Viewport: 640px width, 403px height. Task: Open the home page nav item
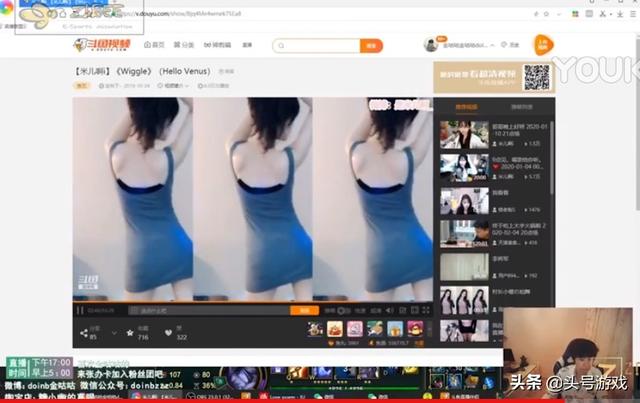(154, 45)
